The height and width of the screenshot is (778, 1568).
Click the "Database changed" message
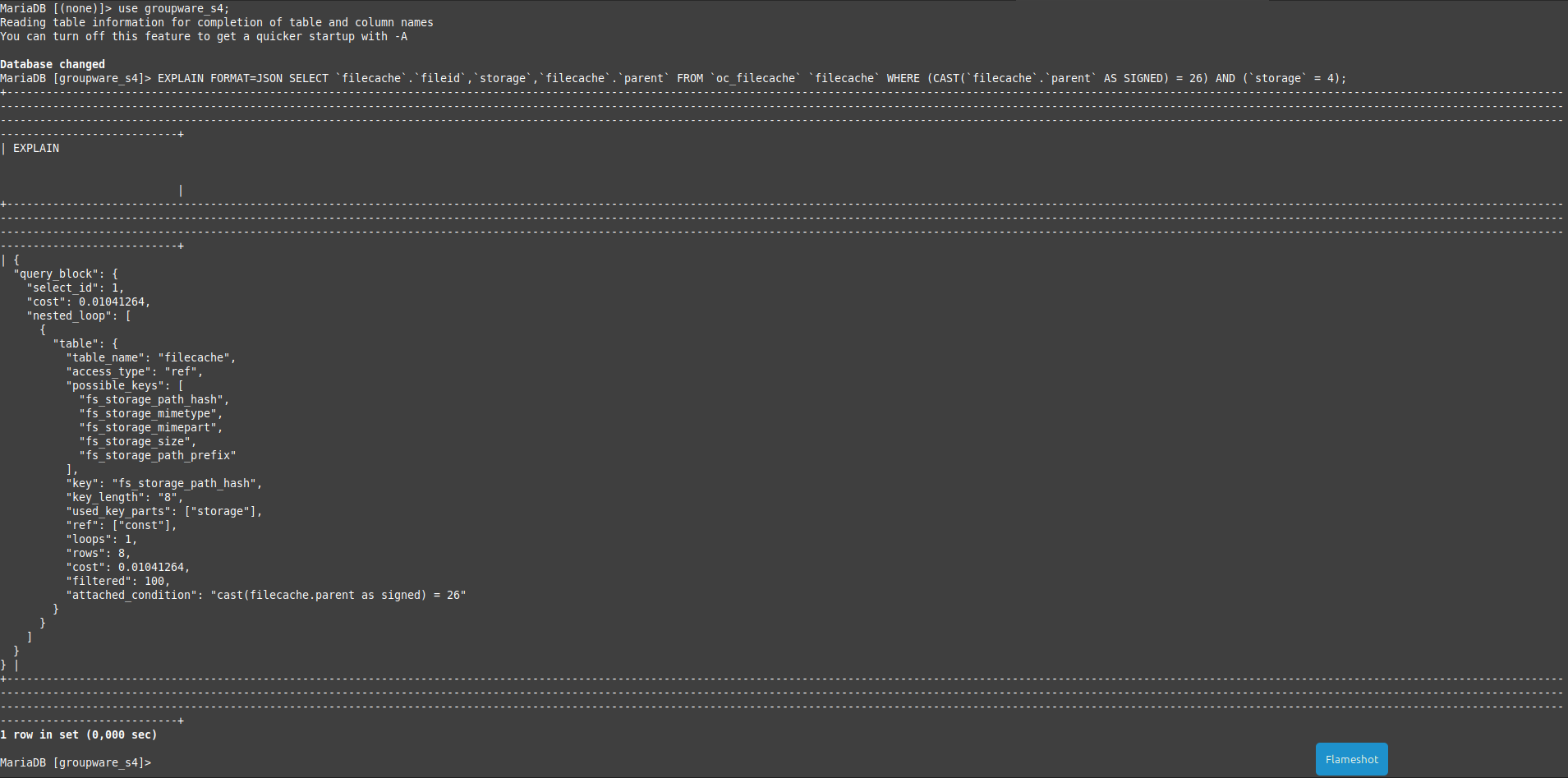tap(53, 64)
